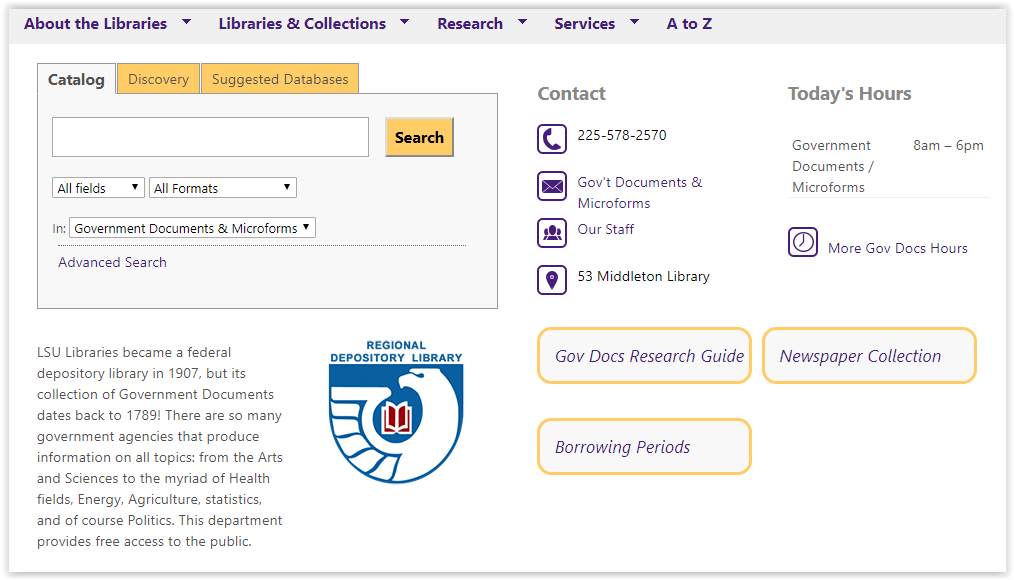Click the 53 Middleton Library address

pos(643,277)
